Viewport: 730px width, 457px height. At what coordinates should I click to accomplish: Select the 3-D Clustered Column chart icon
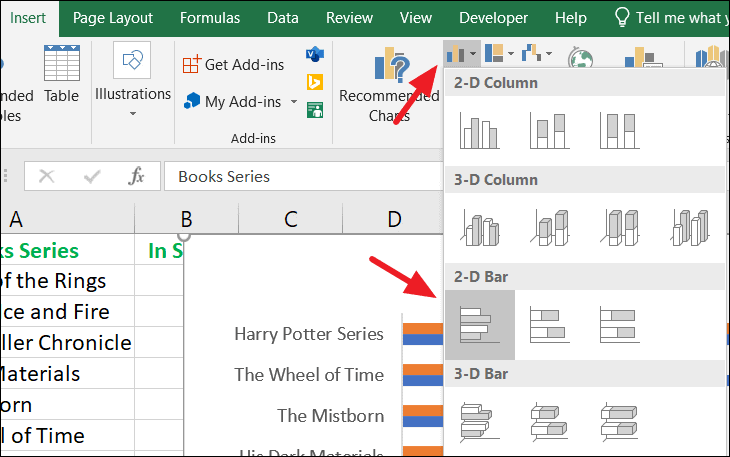(480, 228)
